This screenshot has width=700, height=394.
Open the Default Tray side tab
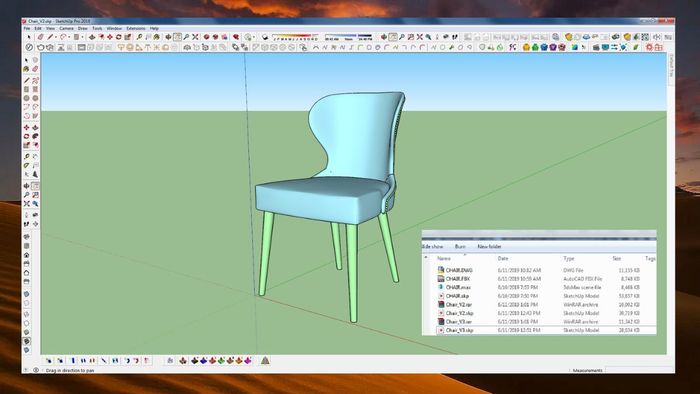point(671,66)
